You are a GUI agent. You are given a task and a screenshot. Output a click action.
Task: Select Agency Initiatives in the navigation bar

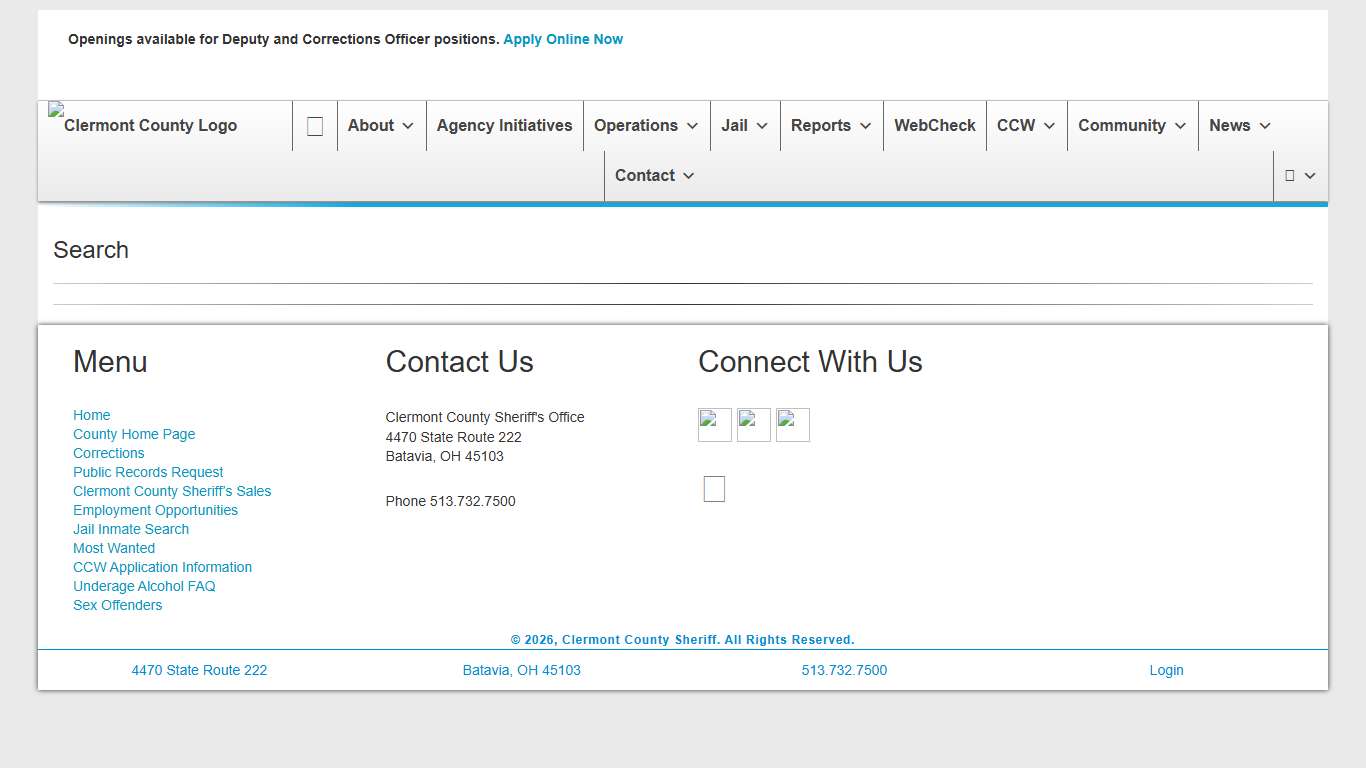(505, 126)
